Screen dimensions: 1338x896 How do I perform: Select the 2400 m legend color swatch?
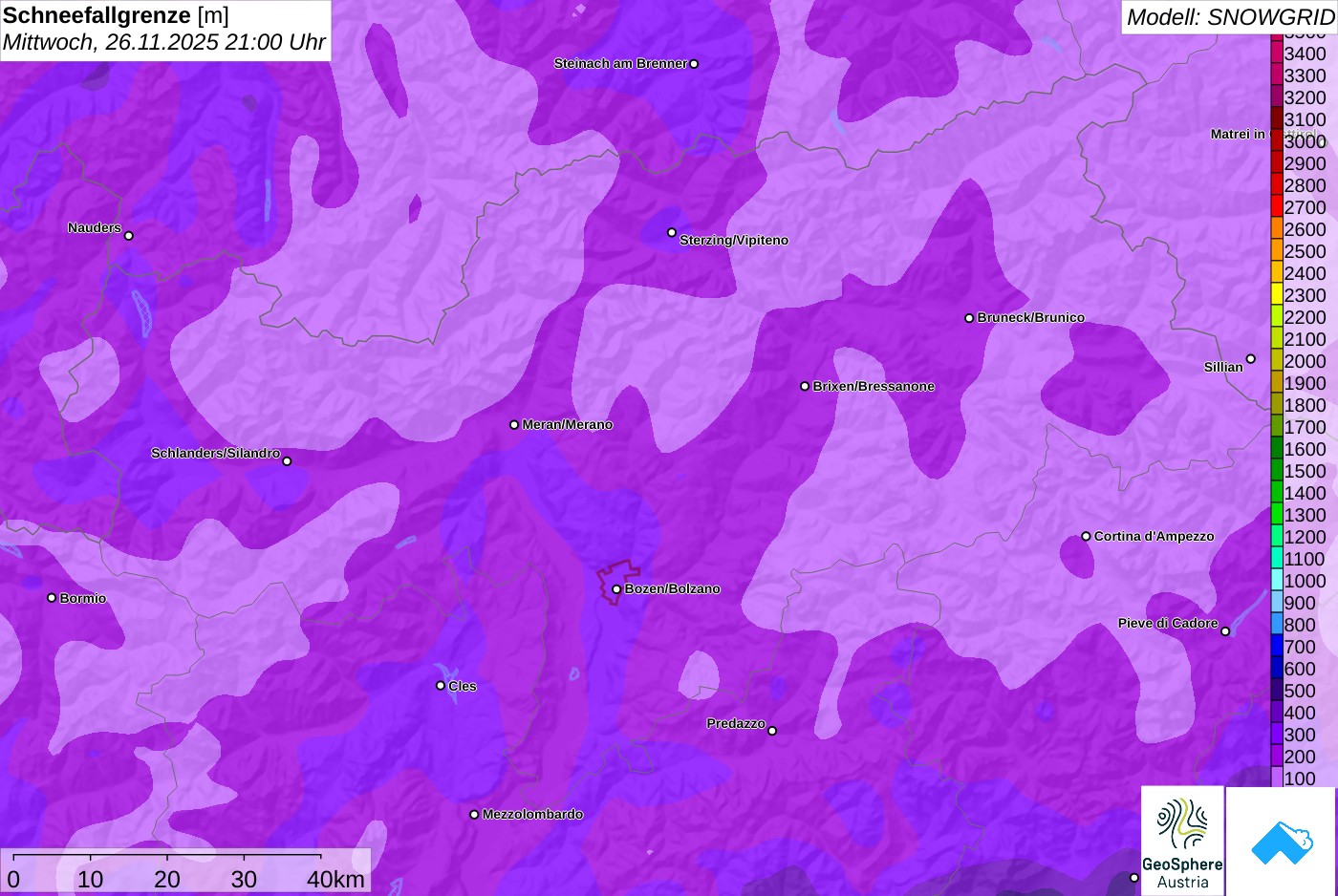pyautogui.click(x=1277, y=272)
